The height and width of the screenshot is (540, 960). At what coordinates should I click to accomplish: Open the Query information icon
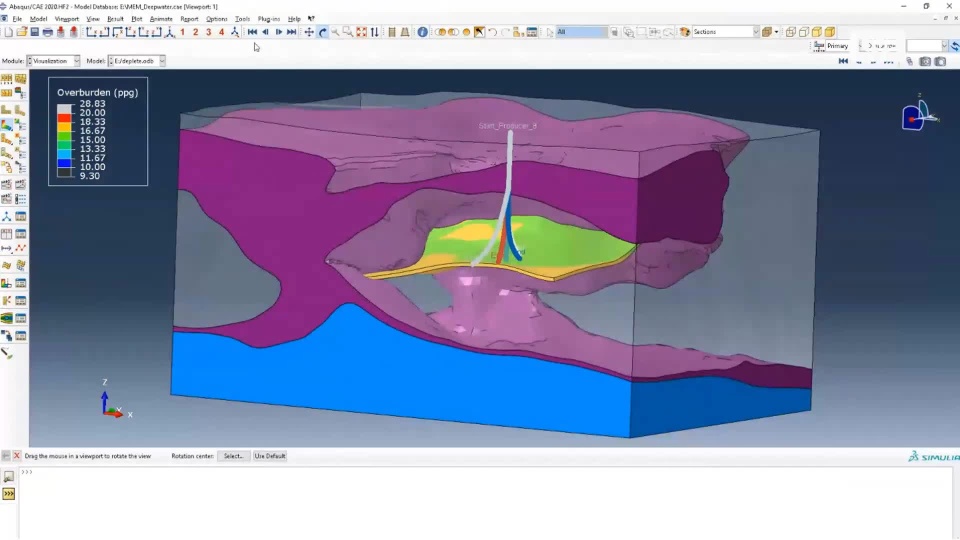coord(422,32)
